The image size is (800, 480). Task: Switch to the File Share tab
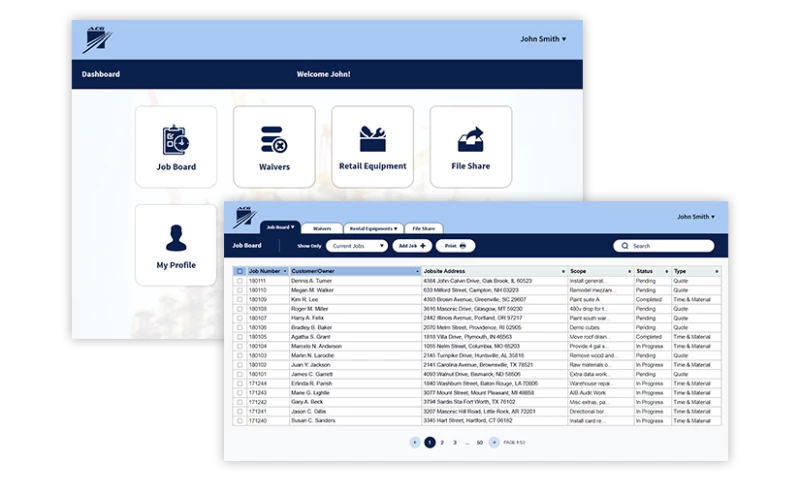(423, 229)
